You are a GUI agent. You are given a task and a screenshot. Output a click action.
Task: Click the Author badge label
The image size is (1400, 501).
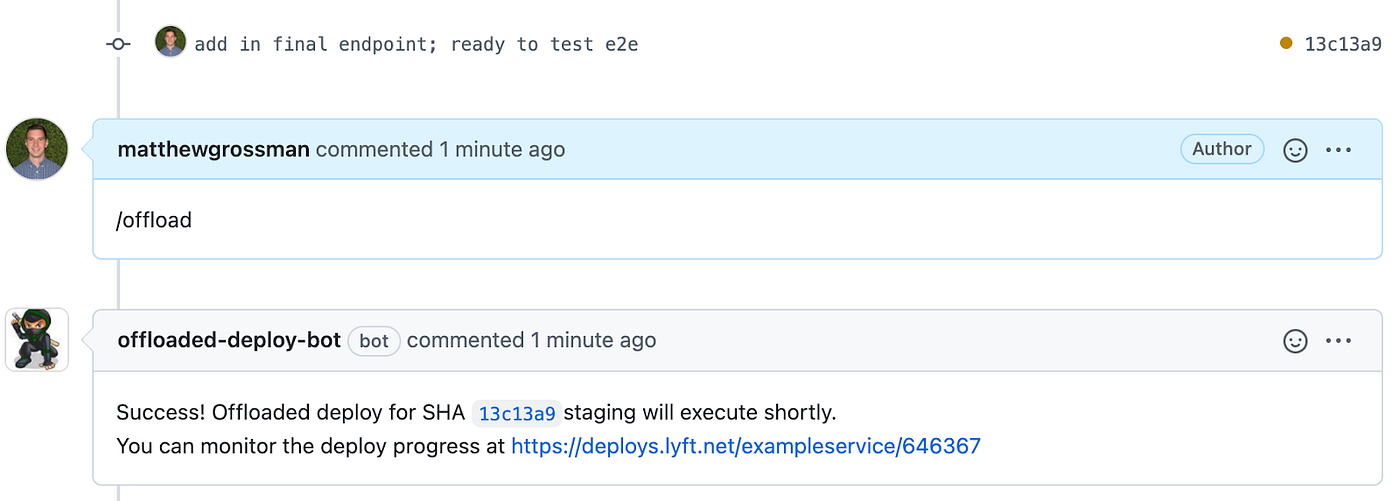pos(1222,149)
